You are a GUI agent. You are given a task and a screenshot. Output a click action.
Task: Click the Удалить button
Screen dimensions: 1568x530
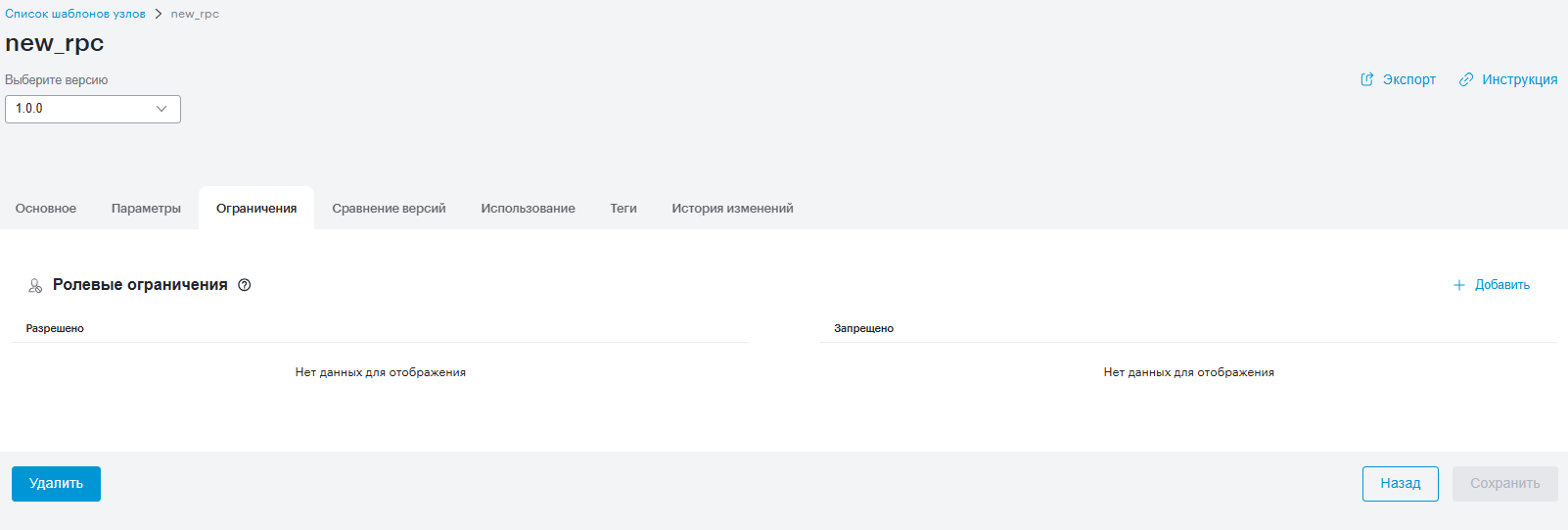pyautogui.click(x=56, y=484)
